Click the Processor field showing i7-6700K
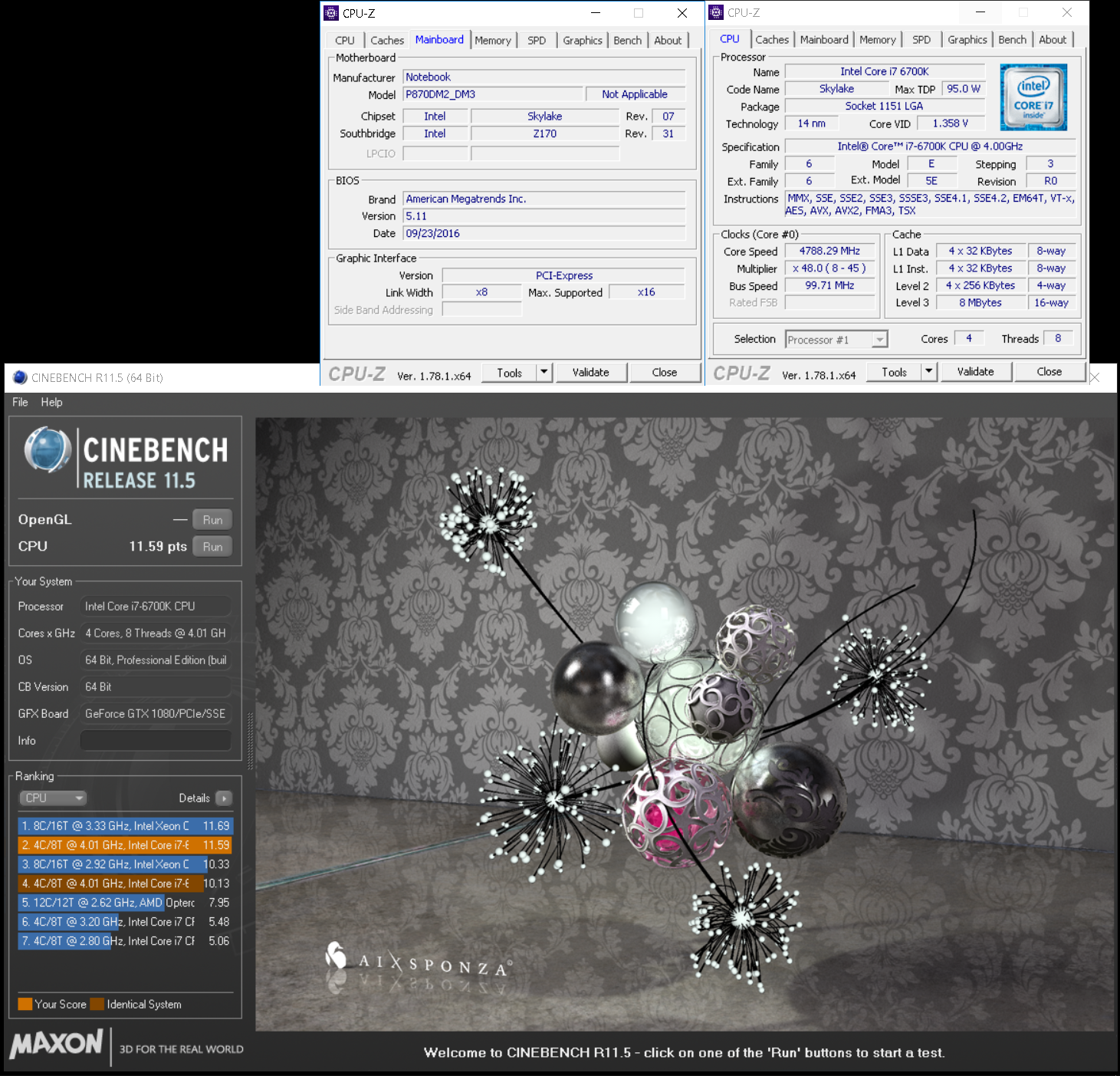This screenshot has width=1120, height=1076. coord(156,606)
